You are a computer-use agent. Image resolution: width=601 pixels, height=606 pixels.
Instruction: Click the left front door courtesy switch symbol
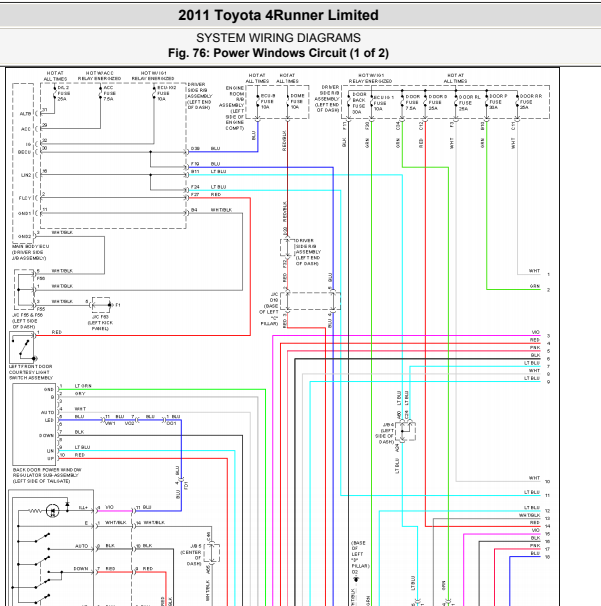click(x=22, y=347)
